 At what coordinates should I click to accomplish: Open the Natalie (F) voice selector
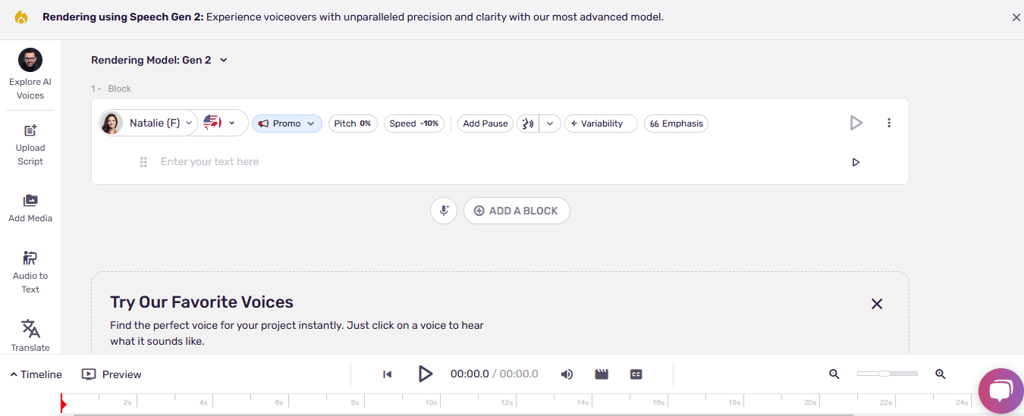tap(148, 123)
